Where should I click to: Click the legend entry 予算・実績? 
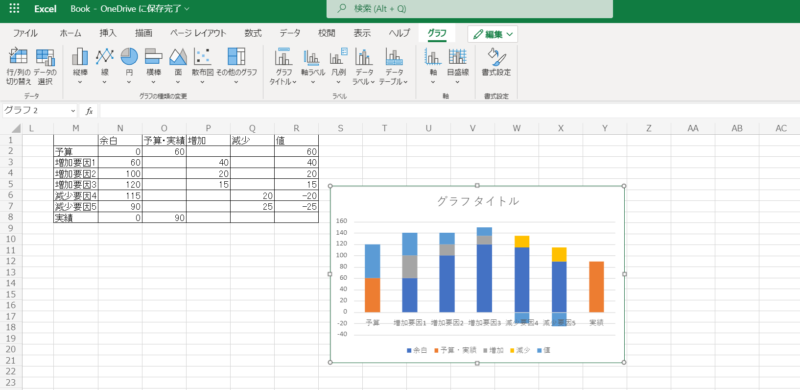point(456,350)
